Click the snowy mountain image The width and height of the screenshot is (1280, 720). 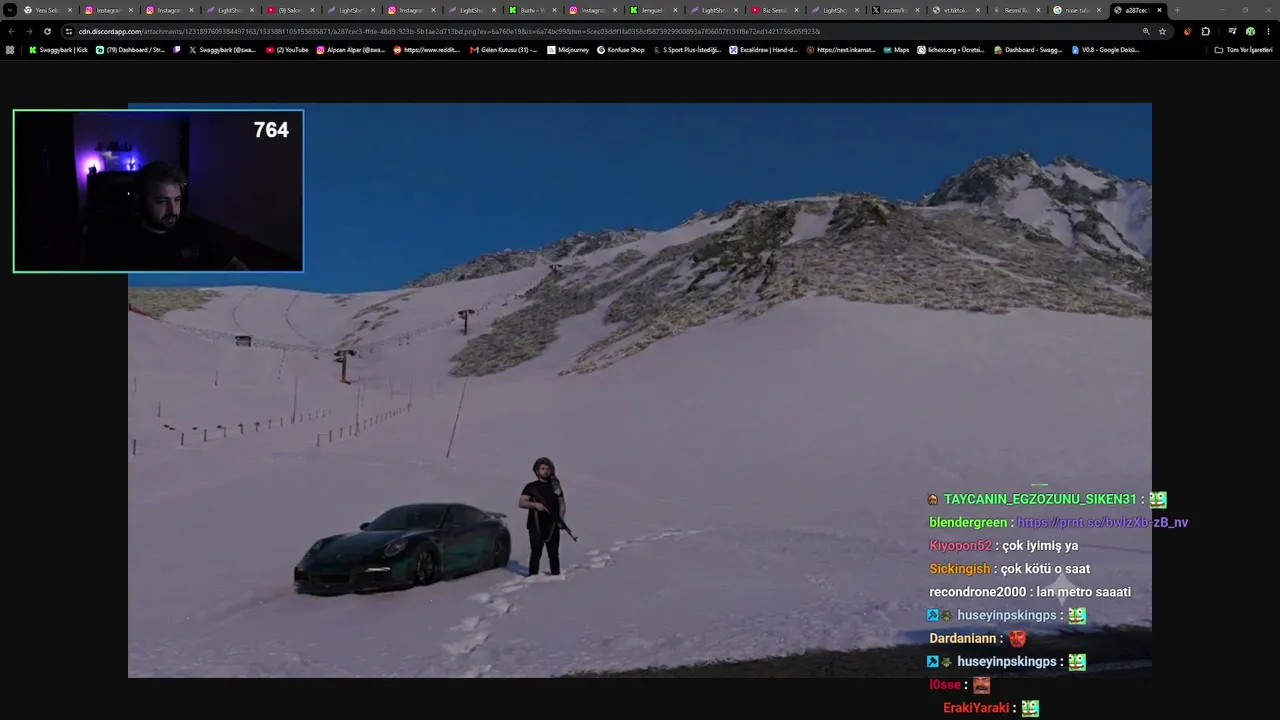click(640, 390)
